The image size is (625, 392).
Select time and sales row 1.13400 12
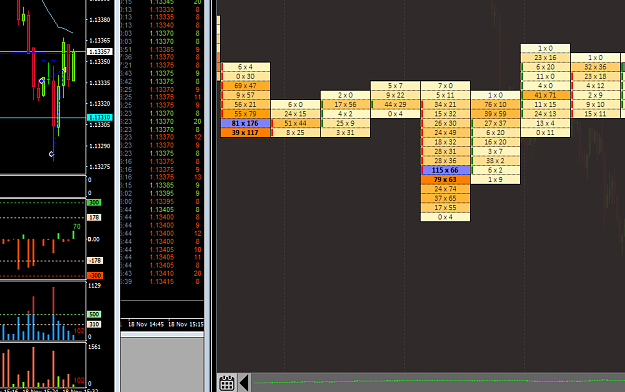[162, 233]
